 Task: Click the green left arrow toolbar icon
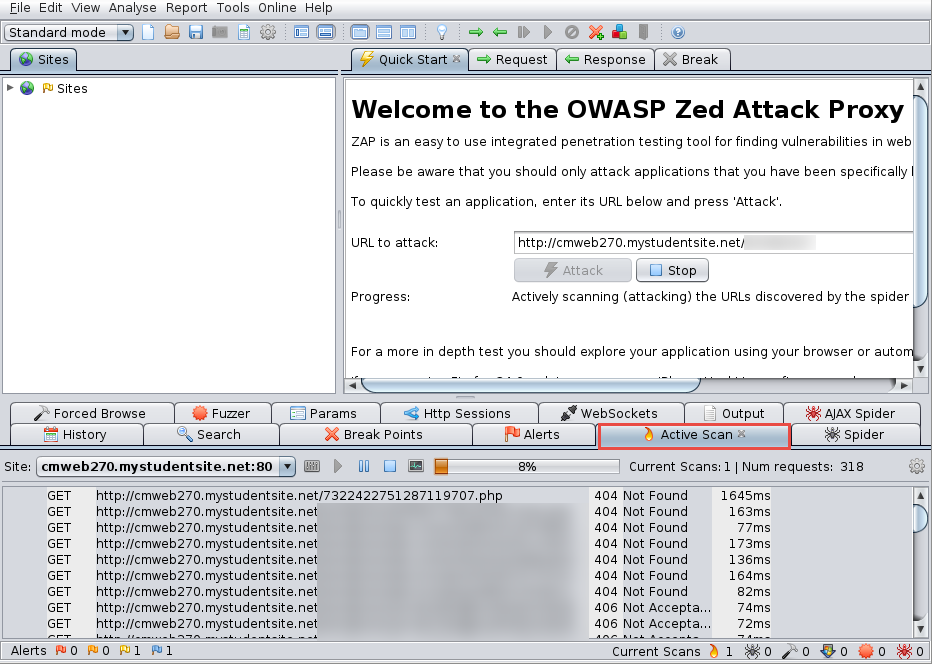tap(500, 32)
